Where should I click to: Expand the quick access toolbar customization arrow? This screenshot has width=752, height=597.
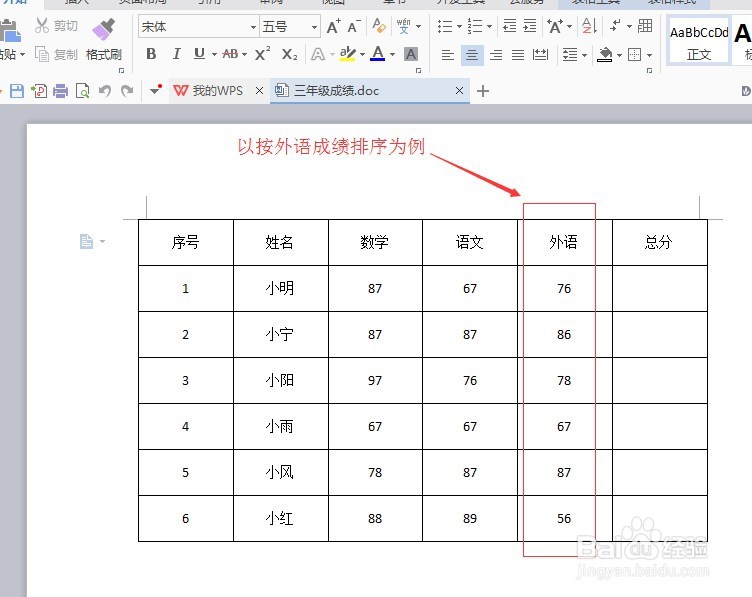155,90
